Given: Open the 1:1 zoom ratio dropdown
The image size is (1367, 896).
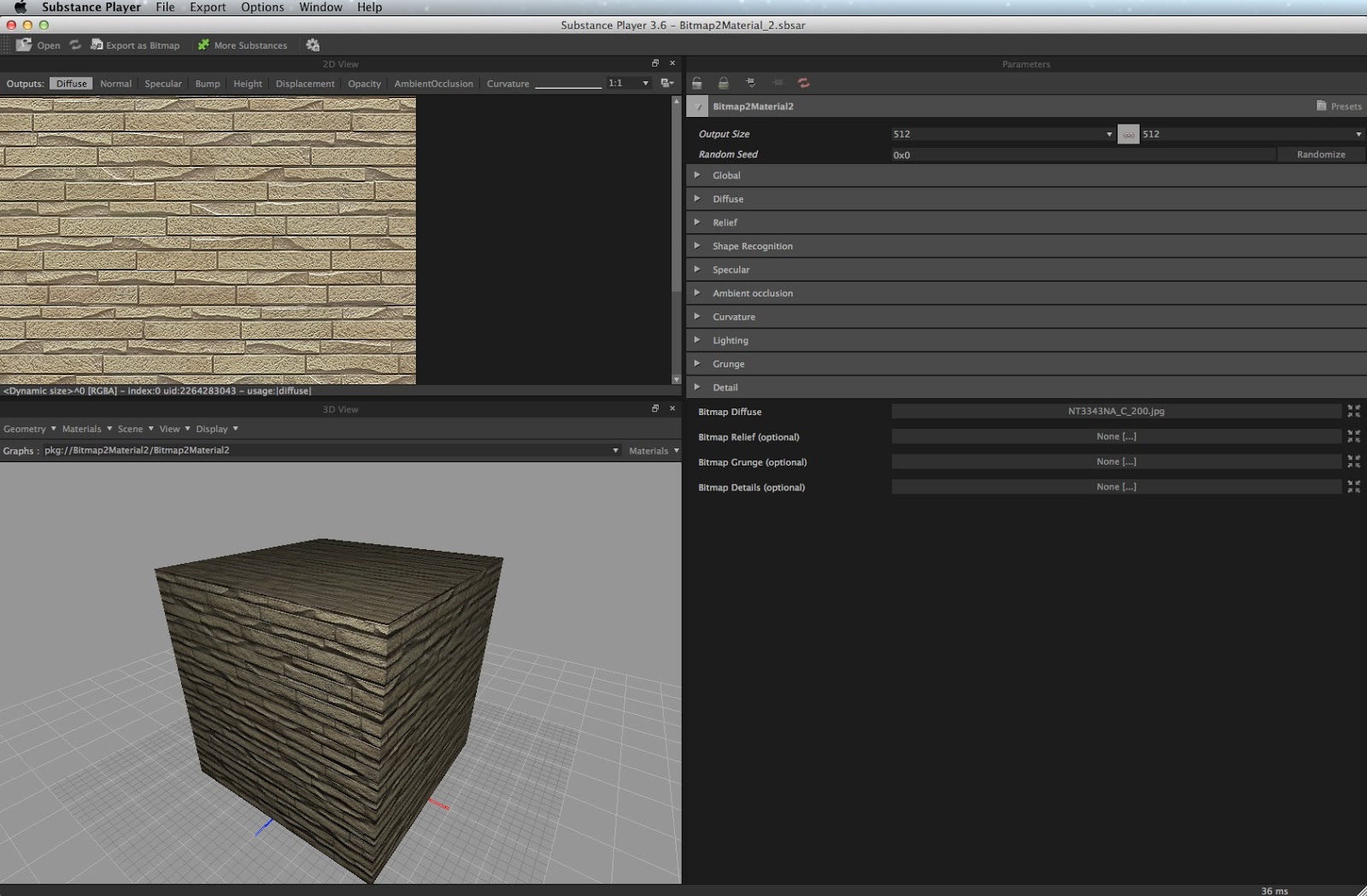Looking at the screenshot, I should 628,83.
